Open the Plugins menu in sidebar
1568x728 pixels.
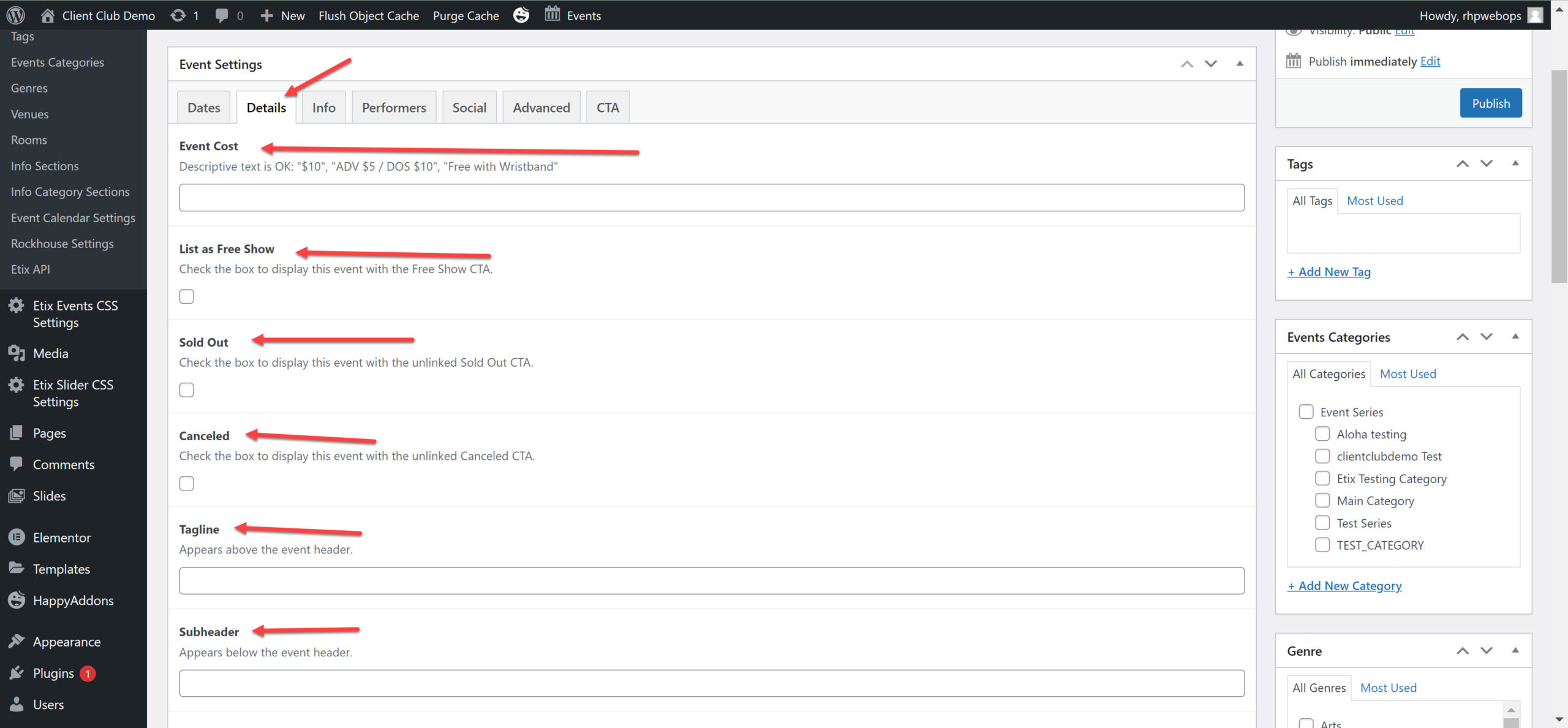point(53,673)
